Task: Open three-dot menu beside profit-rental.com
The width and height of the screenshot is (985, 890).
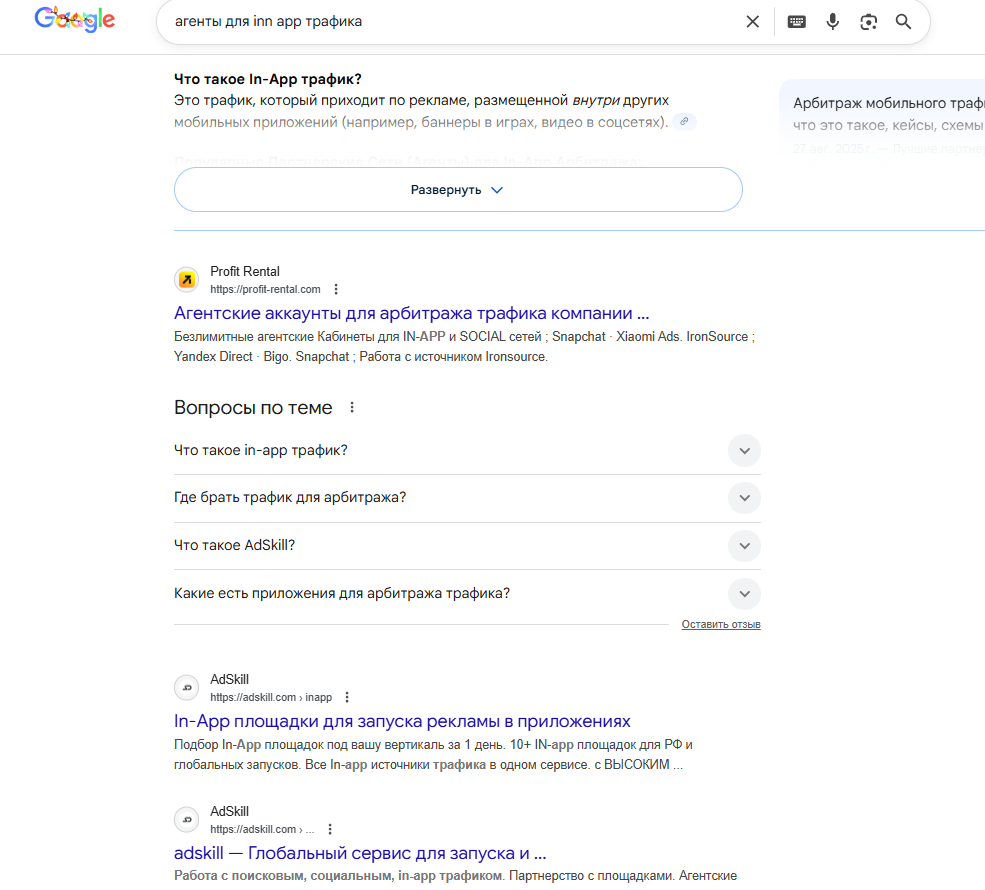Action: click(336, 288)
